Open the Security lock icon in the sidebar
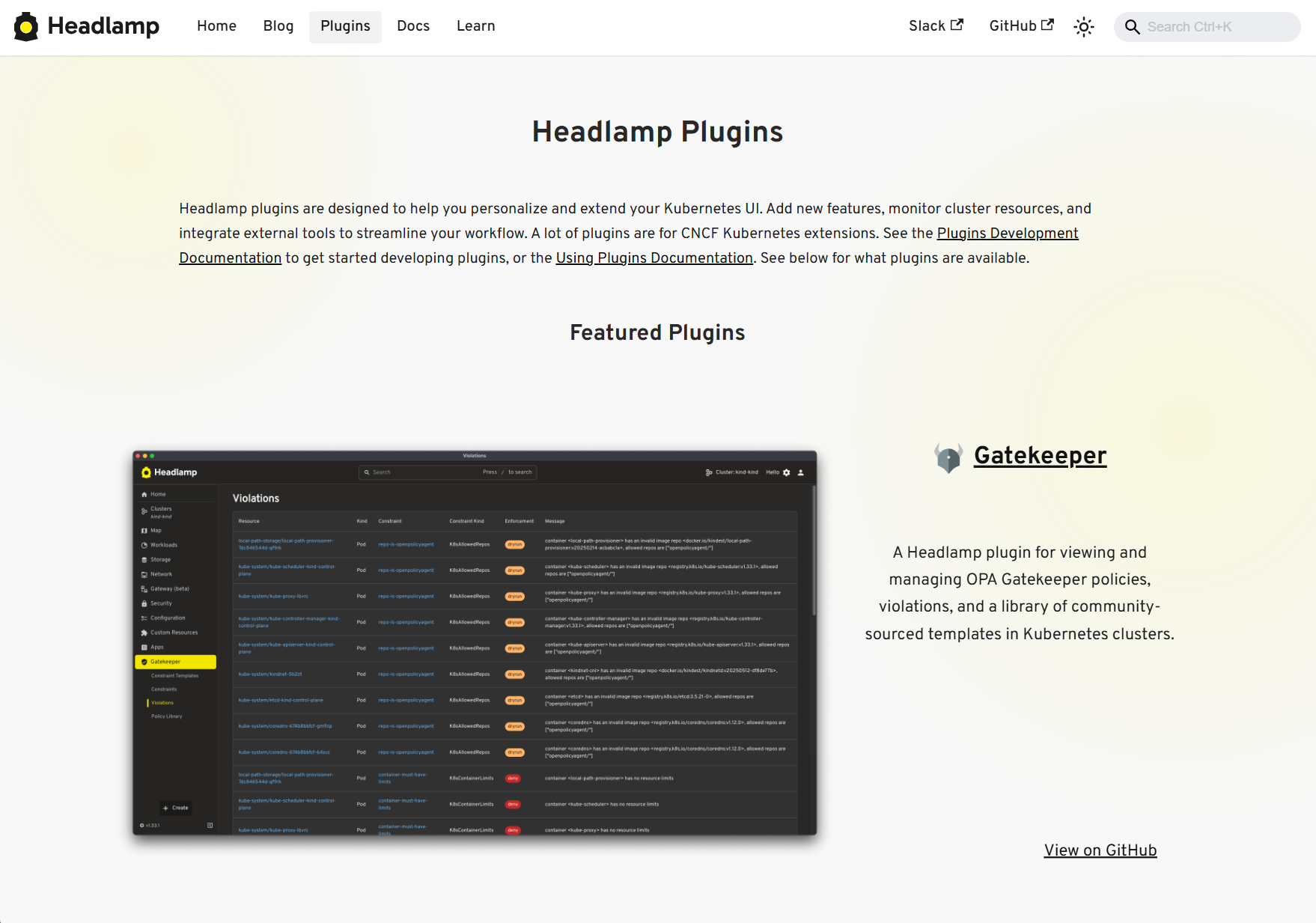Screen dimensions: 1316x923 [x=146, y=603]
